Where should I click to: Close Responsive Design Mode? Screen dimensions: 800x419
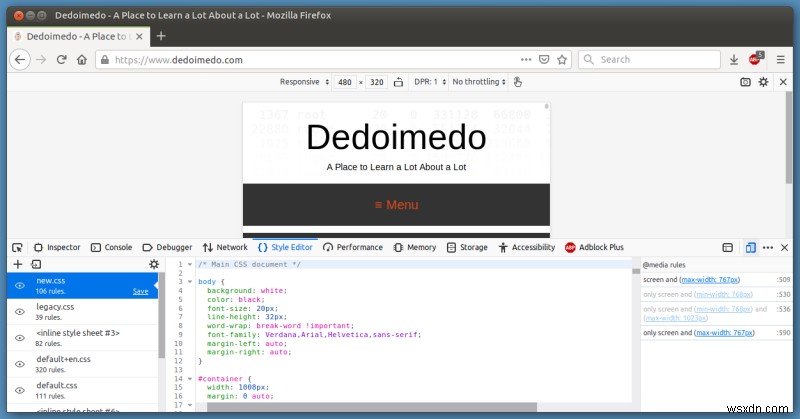(x=783, y=82)
